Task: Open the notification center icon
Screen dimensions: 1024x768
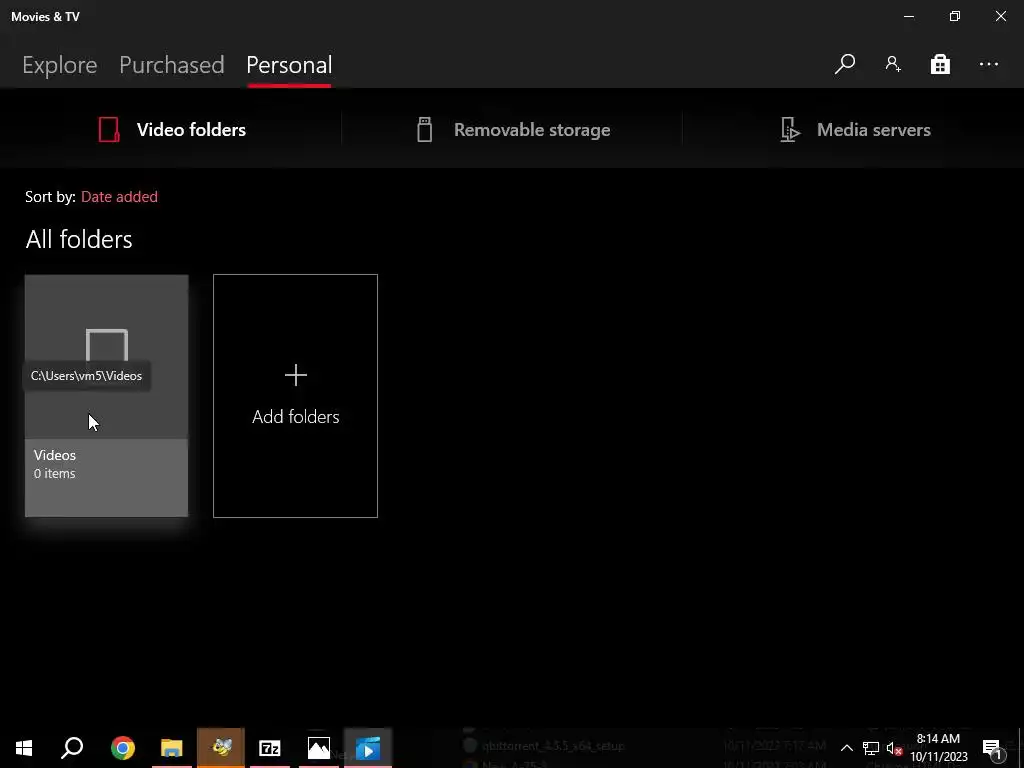Action: pos(993,748)
